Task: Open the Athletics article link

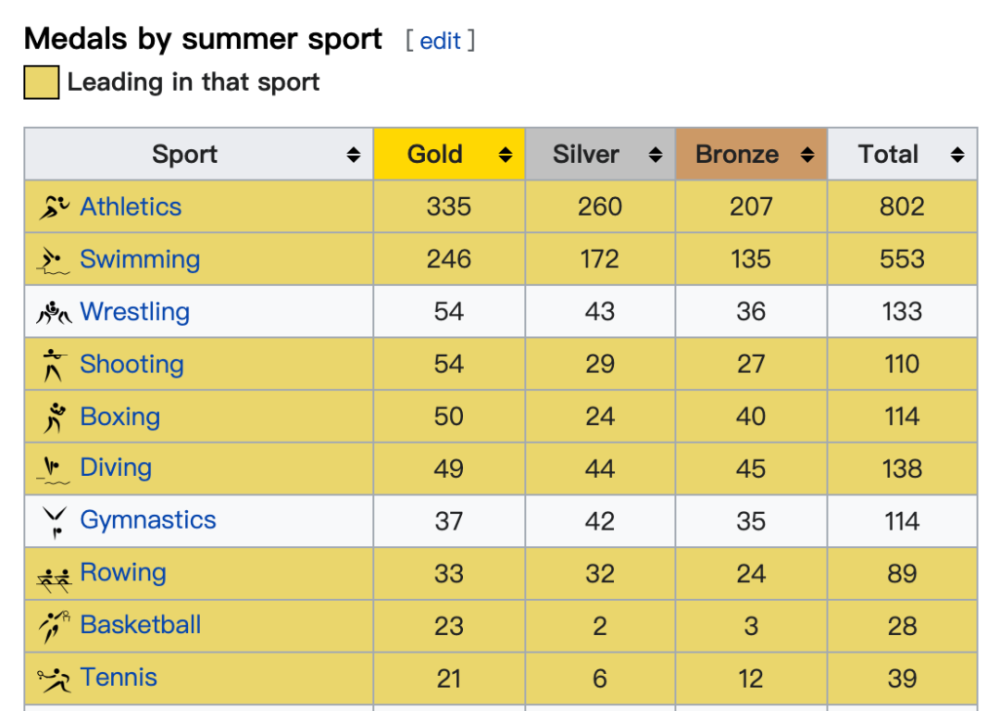Action: [x=131, y=207]
